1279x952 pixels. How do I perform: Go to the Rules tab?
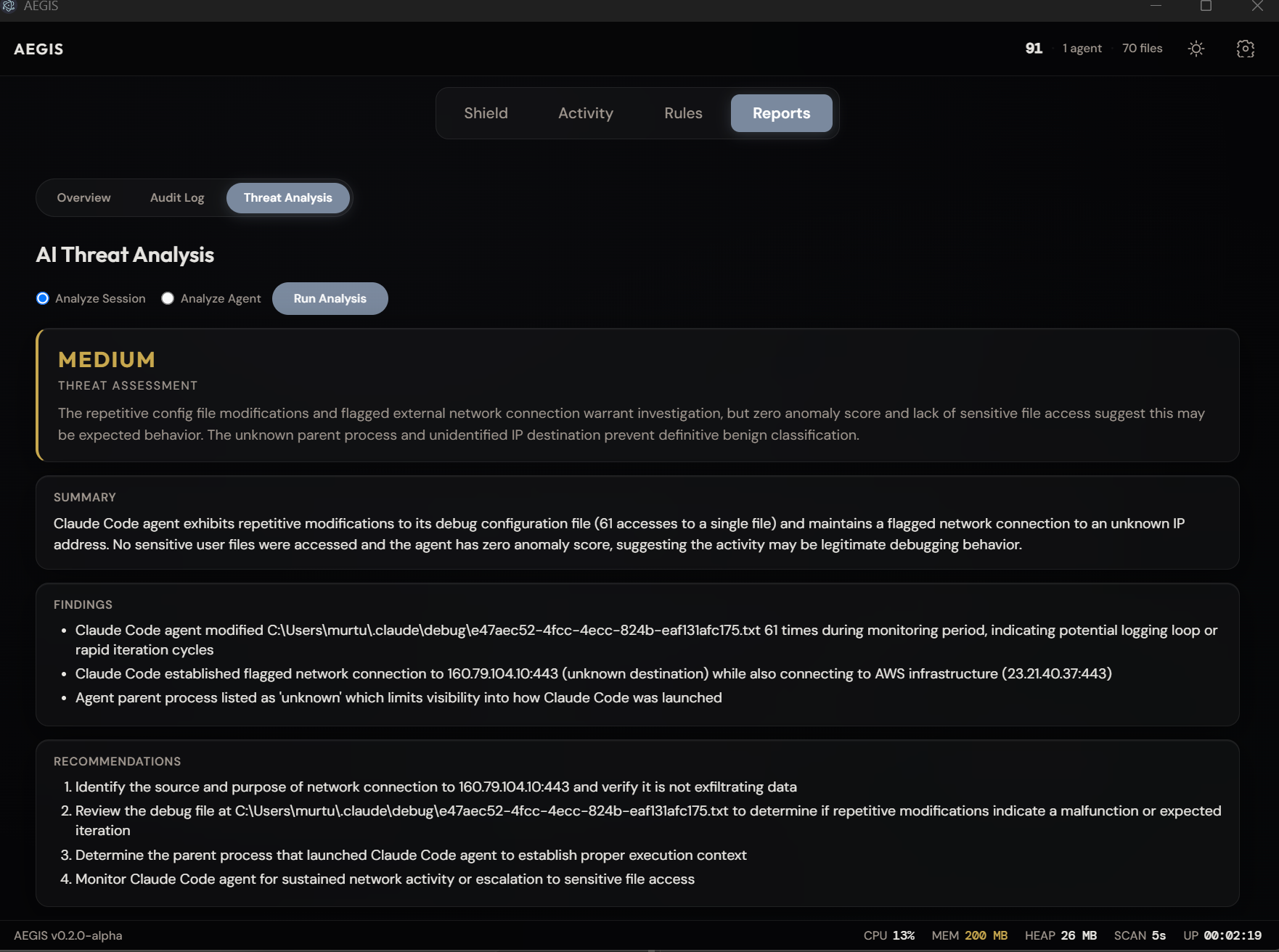(684, 113)
